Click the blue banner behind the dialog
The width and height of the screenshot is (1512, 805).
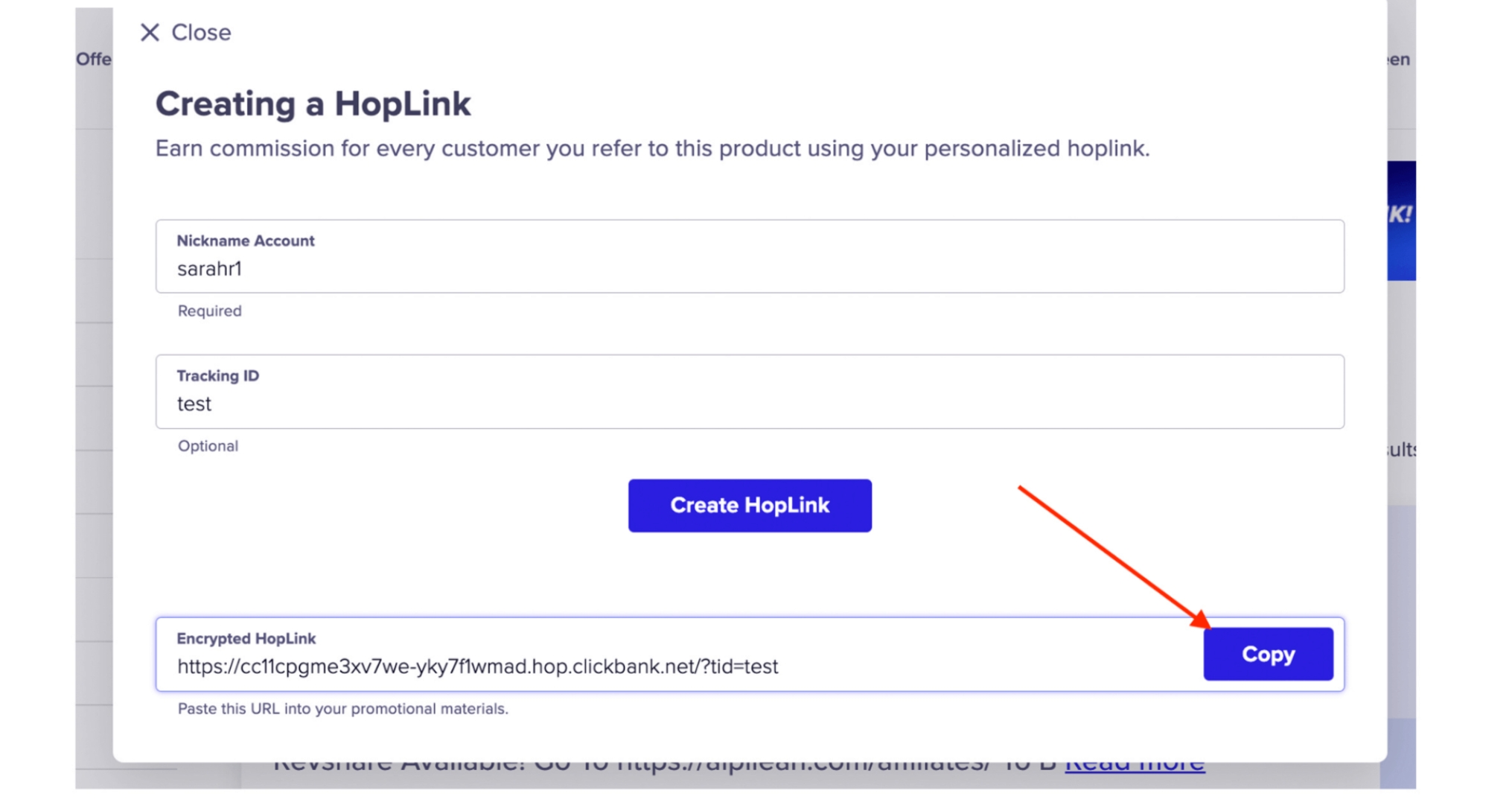[1401, 220]
